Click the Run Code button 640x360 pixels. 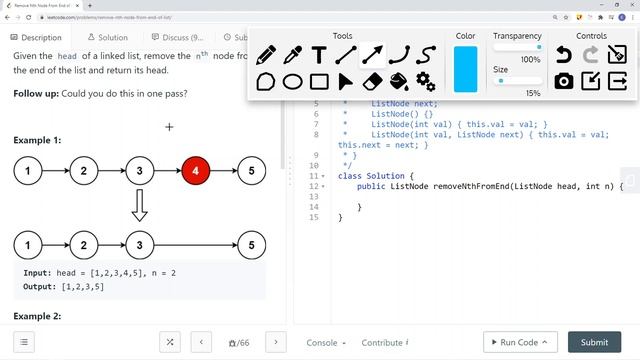tap(520, 342)
